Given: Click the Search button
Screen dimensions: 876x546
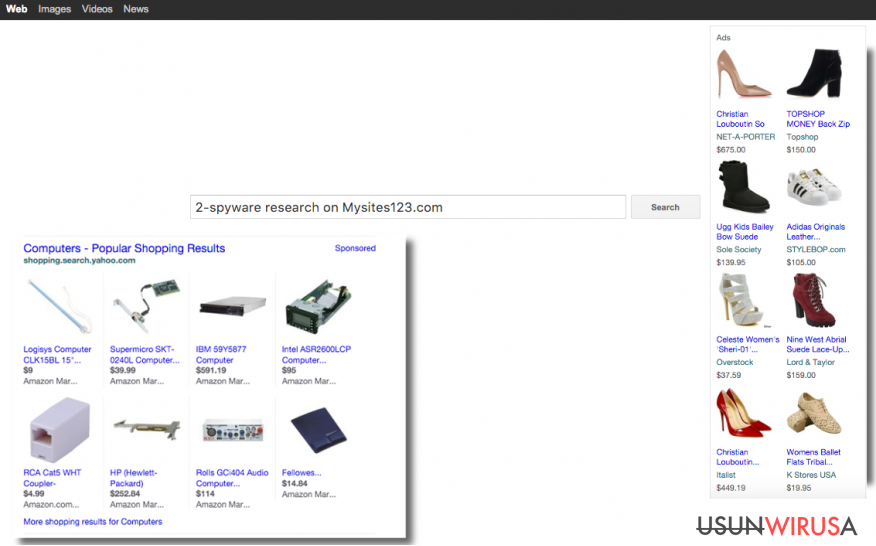Looking at the screenshot, I should coord(665,207).
